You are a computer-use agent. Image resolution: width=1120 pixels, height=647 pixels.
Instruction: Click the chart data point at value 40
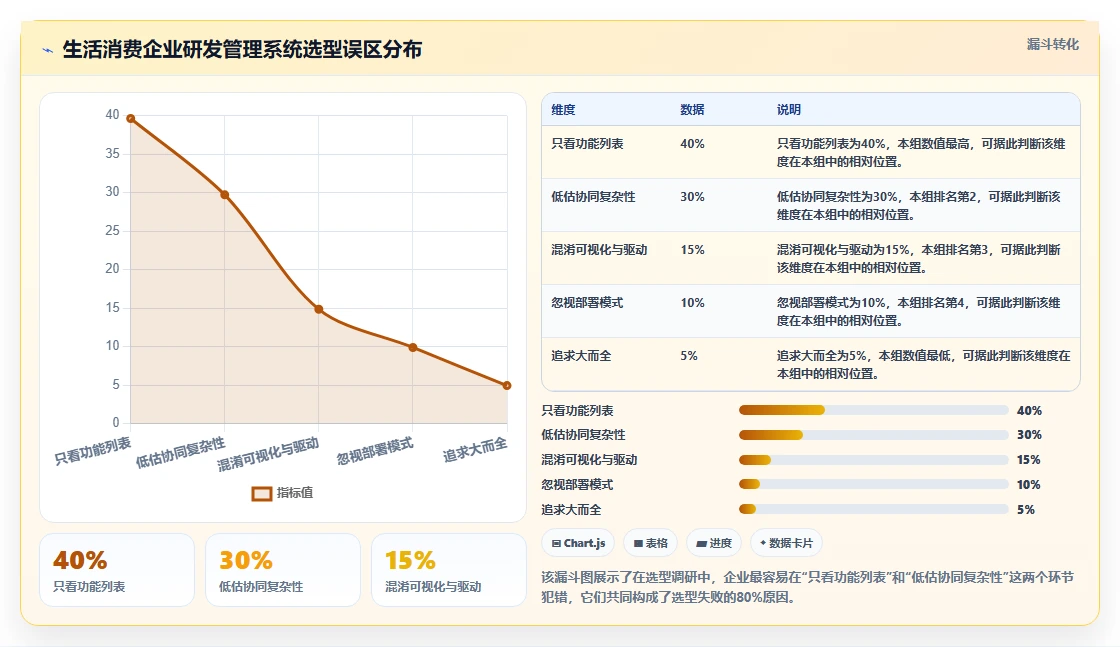[x=130, y=119]
